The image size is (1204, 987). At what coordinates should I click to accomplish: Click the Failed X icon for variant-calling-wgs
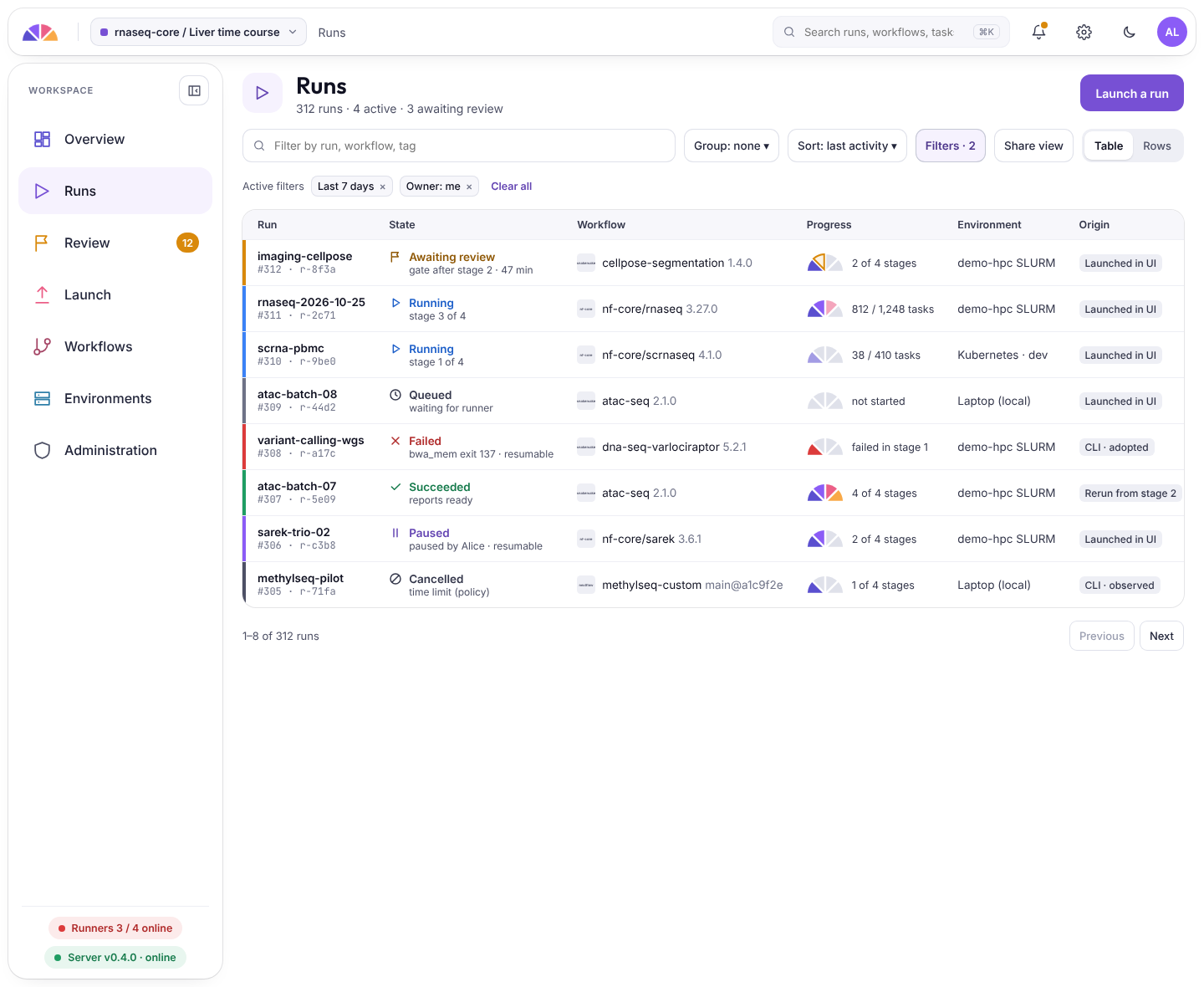coord(395,441)
